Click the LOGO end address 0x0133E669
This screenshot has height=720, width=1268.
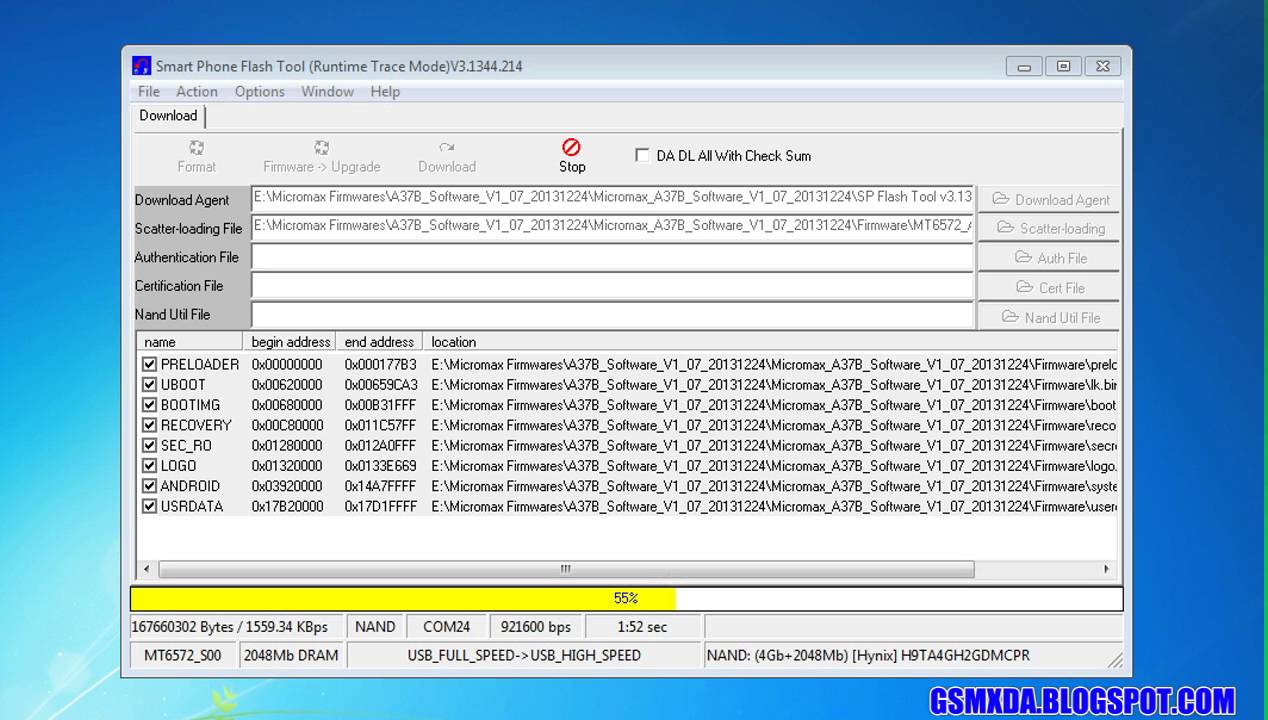(380, 466)
